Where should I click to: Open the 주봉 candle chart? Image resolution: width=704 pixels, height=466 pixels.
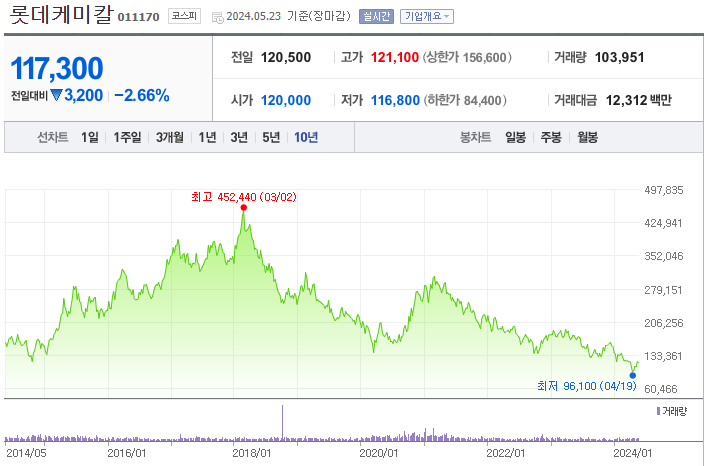[551, 137]
